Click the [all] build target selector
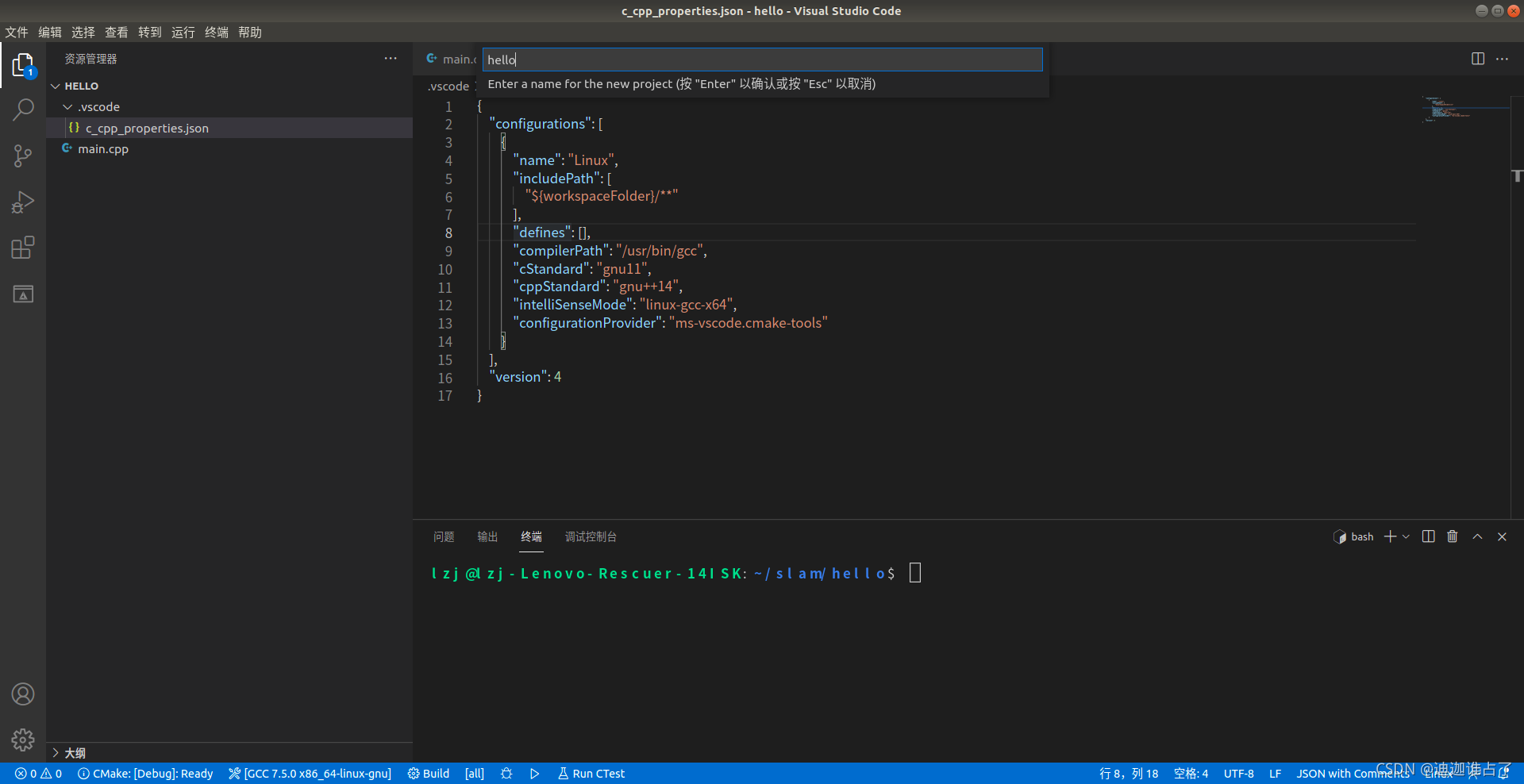1524x784 pixels. tap(475, 774)
